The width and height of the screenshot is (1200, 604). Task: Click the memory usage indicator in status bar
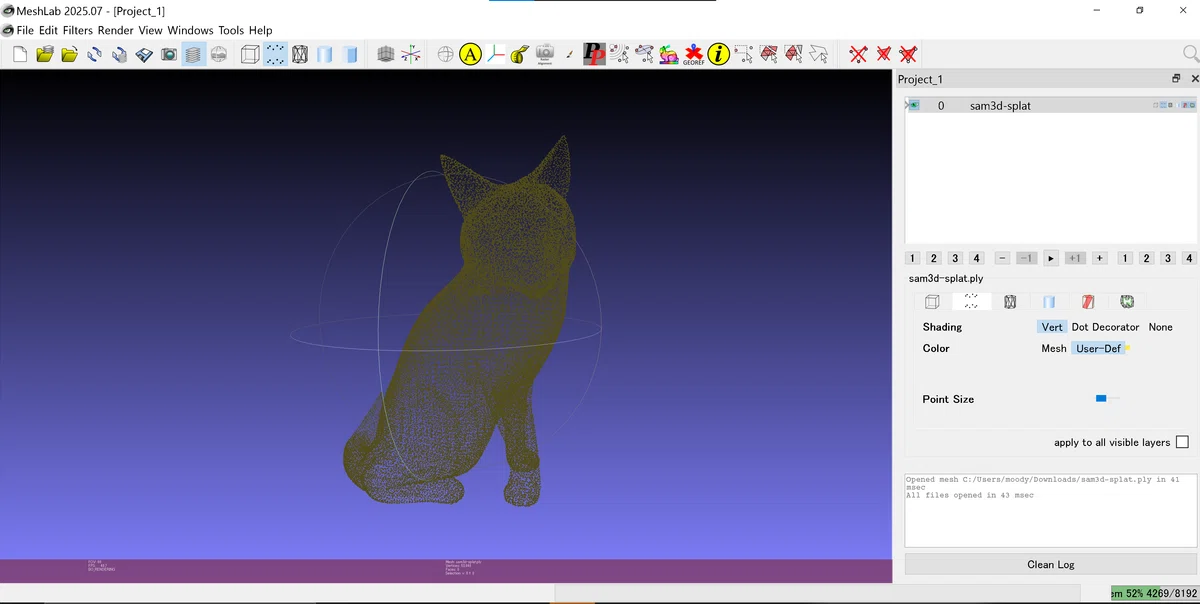(1154, 593)
